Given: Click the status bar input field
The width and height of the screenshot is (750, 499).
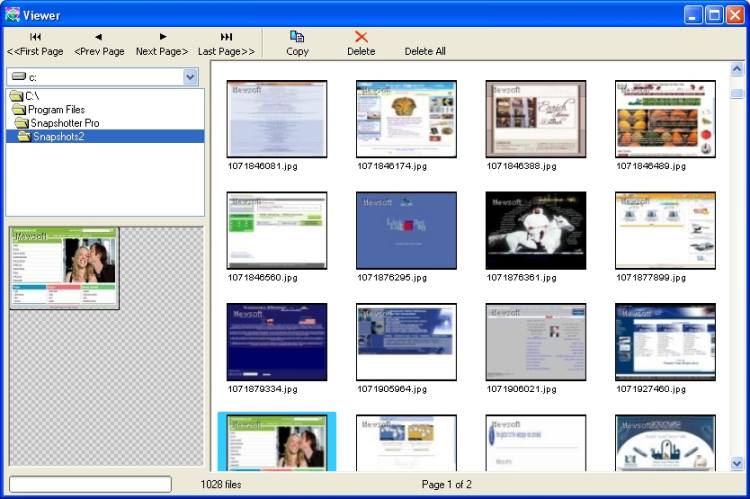Looking at the screenshot, I should (x=90, y=484).
